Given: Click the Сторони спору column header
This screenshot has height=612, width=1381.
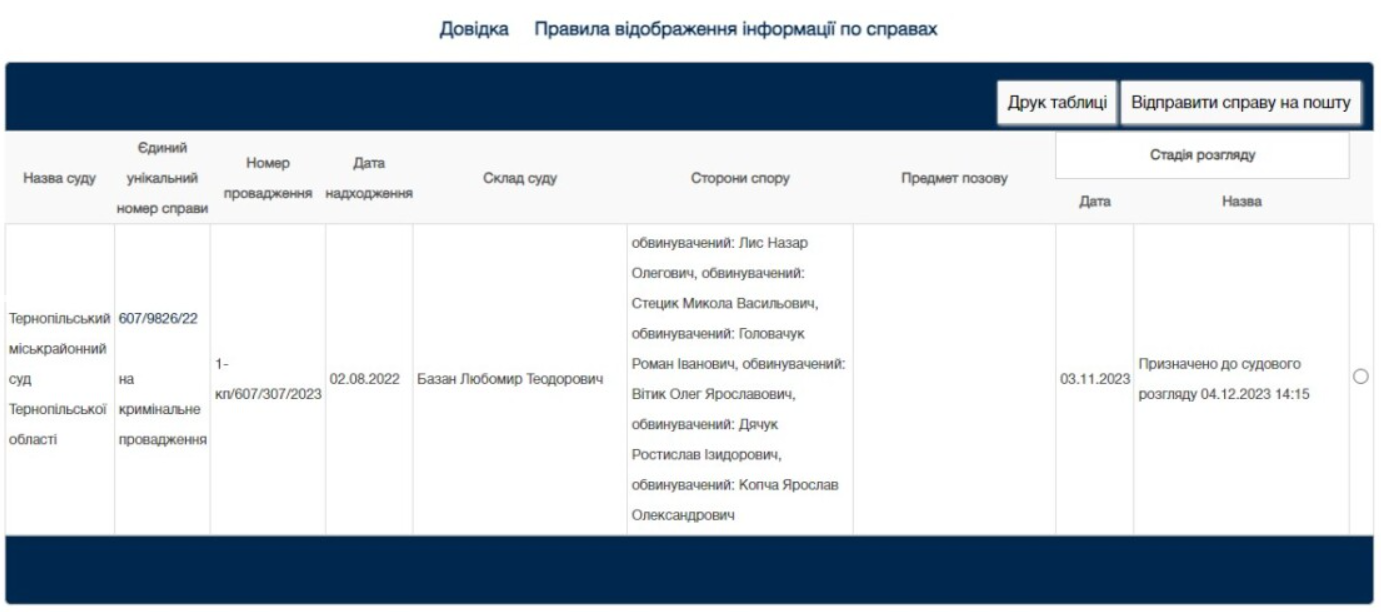Looking at the screenshot, I should coord(740,178).
